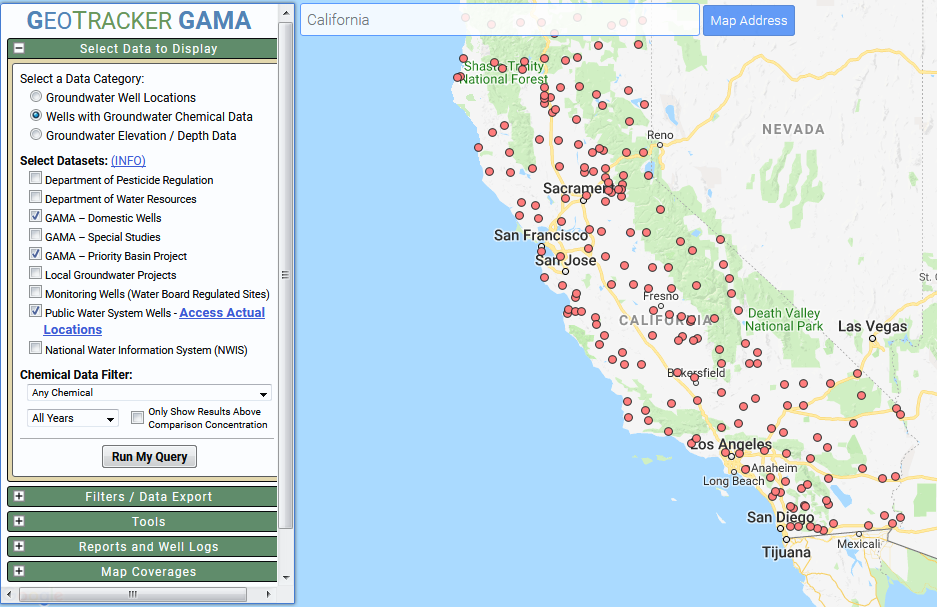Collapse the Select Data to Display section
The width and height of the screenshot is (937, 607).
[19, 48]
